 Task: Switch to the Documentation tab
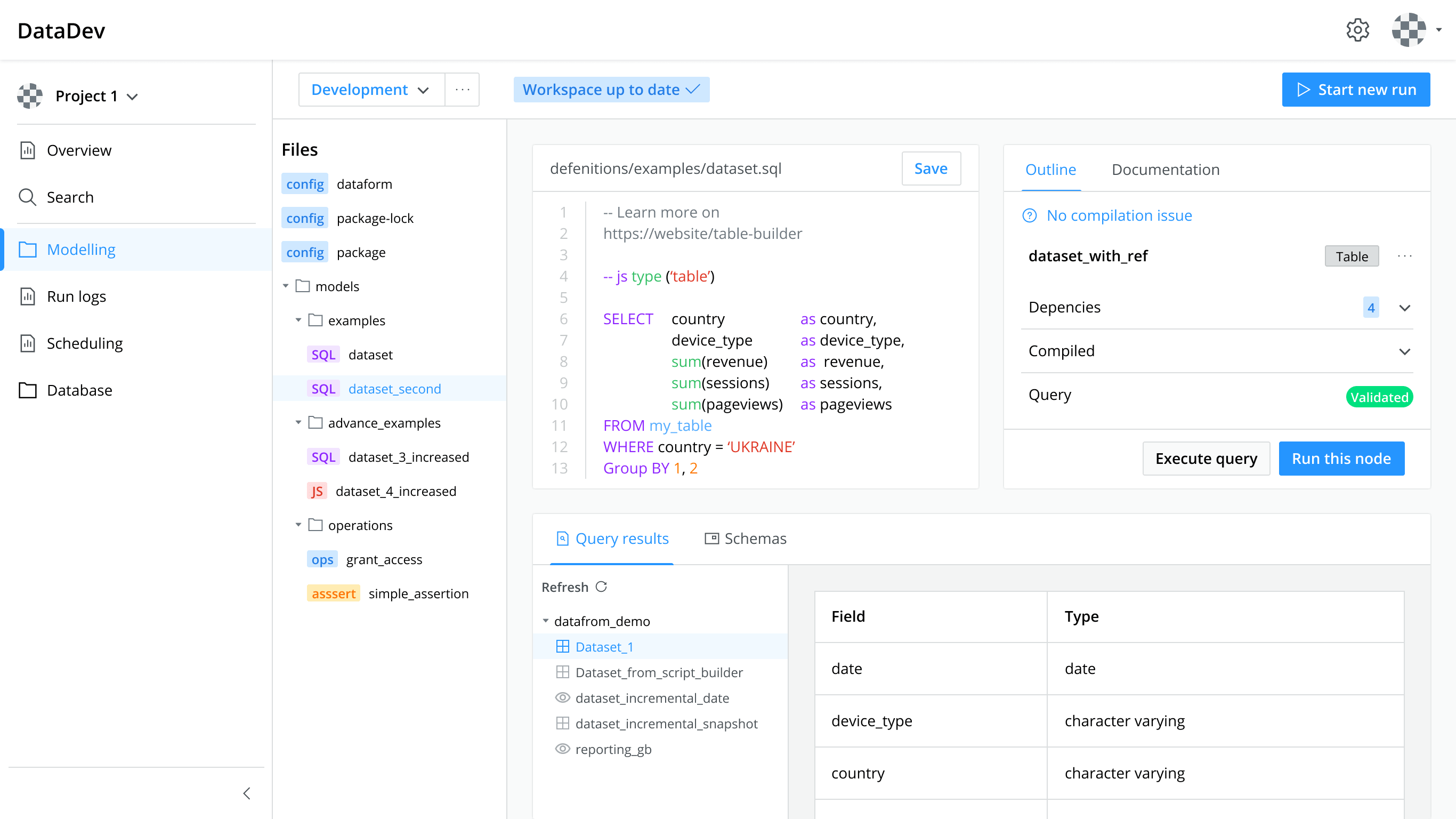(x=1165, y=169)
